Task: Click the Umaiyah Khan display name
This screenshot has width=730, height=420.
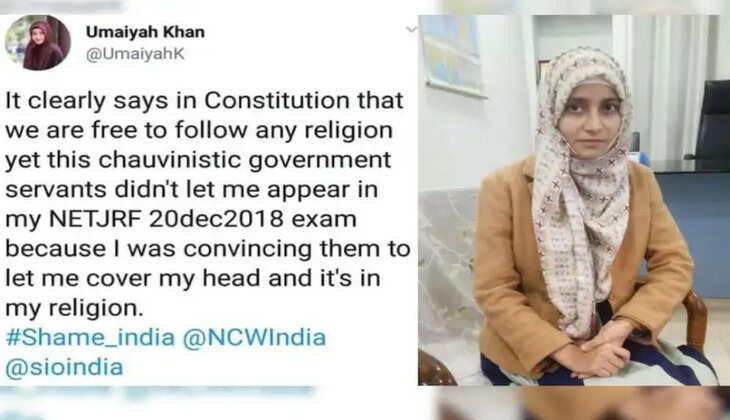Action: tap(145, 32)
